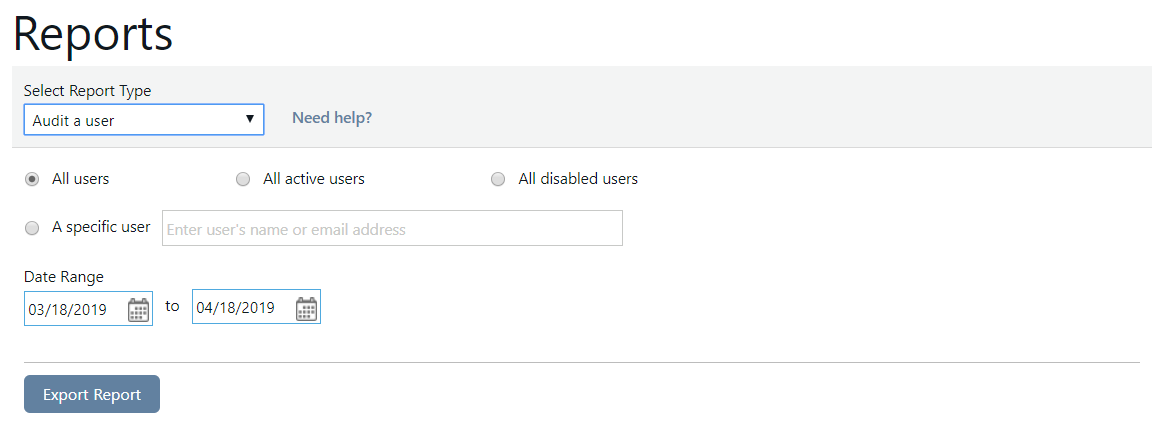
Task: Click the Select Report Type label
Action: click(x=87, y=91)
